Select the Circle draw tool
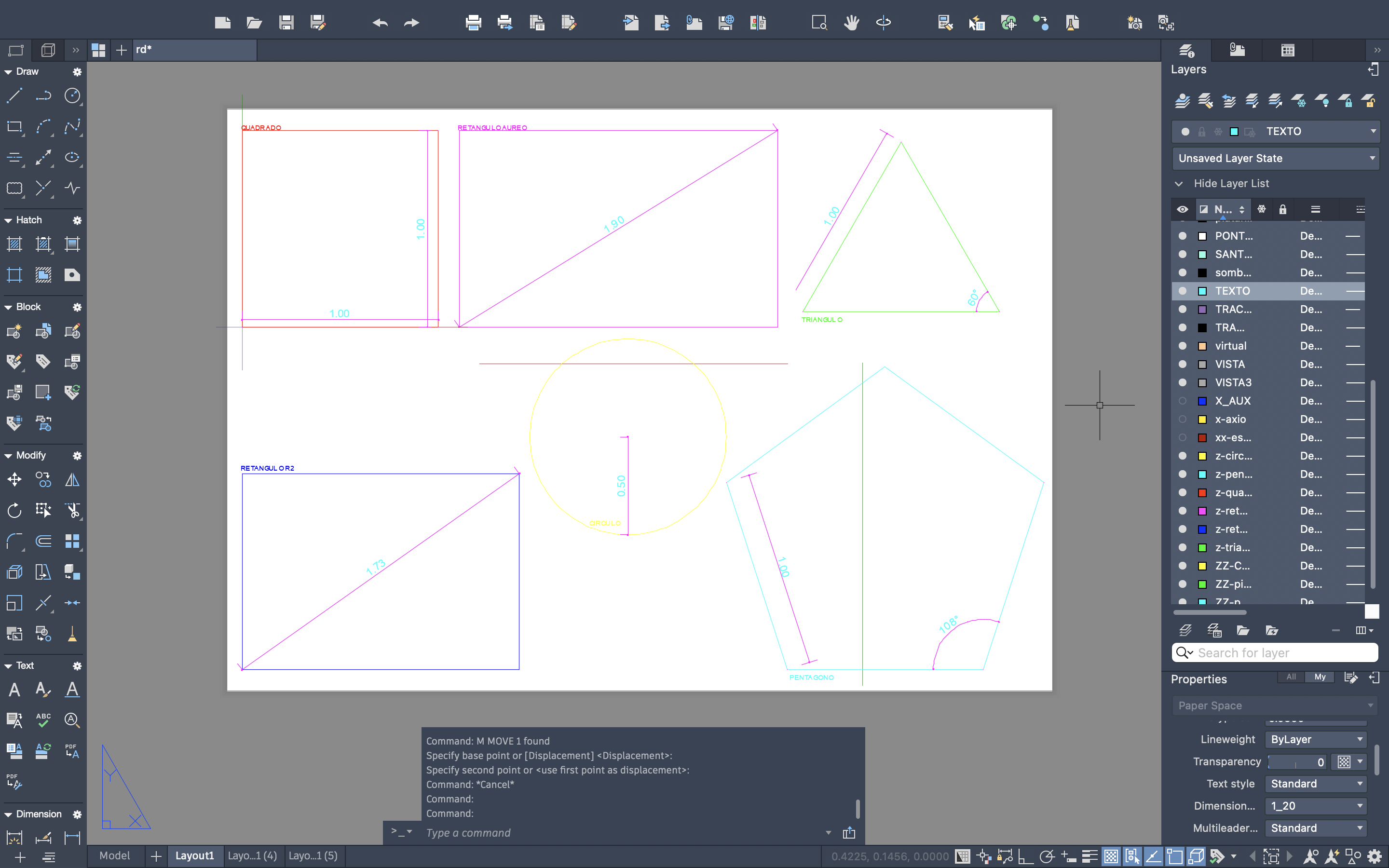Viewport: 1389px width, 868px height. 72,96
